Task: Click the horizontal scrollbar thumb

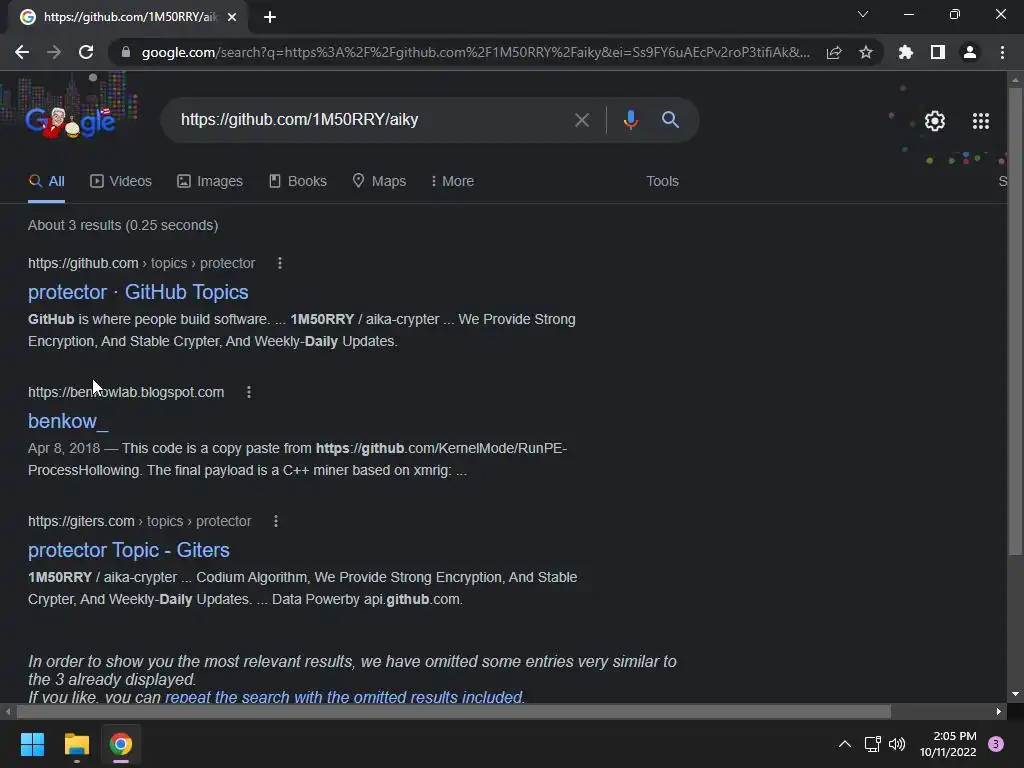Action: [453, 711]
